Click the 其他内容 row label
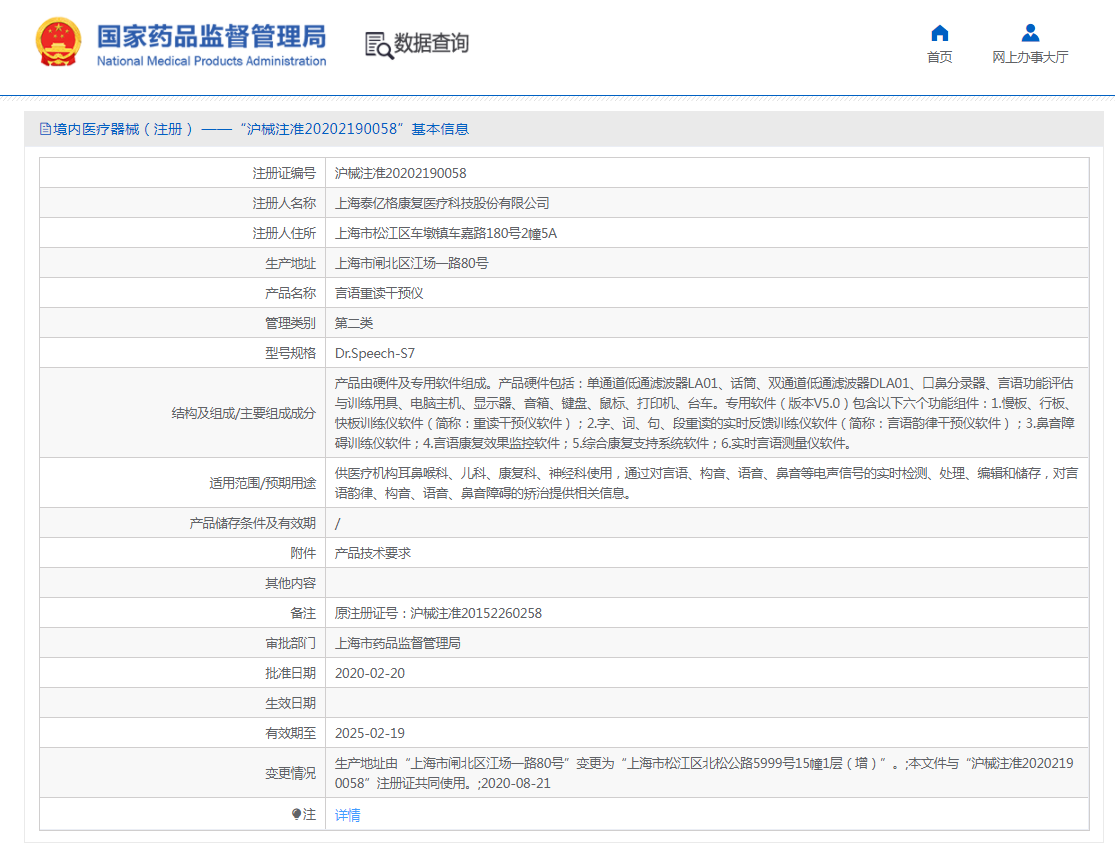This screenshot has width=1115, height=855. coord(290,583)
